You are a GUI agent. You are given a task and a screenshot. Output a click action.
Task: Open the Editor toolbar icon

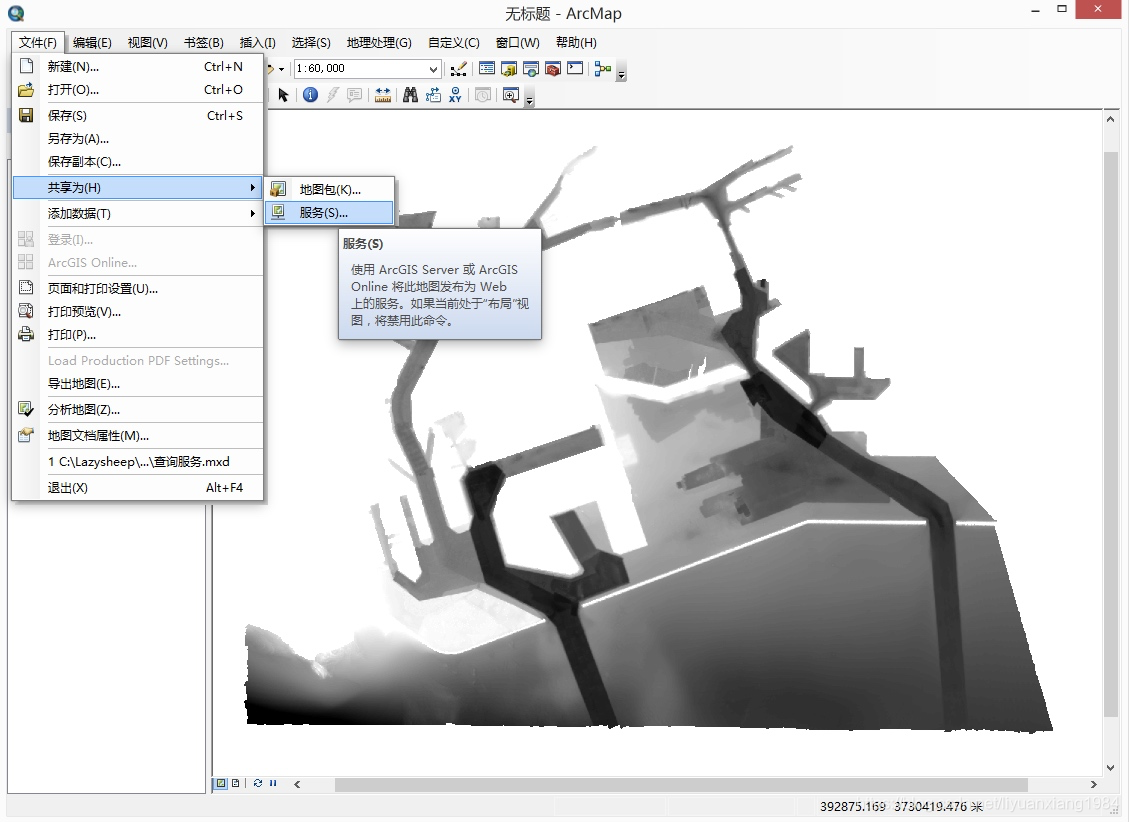(x=459, y=69)
